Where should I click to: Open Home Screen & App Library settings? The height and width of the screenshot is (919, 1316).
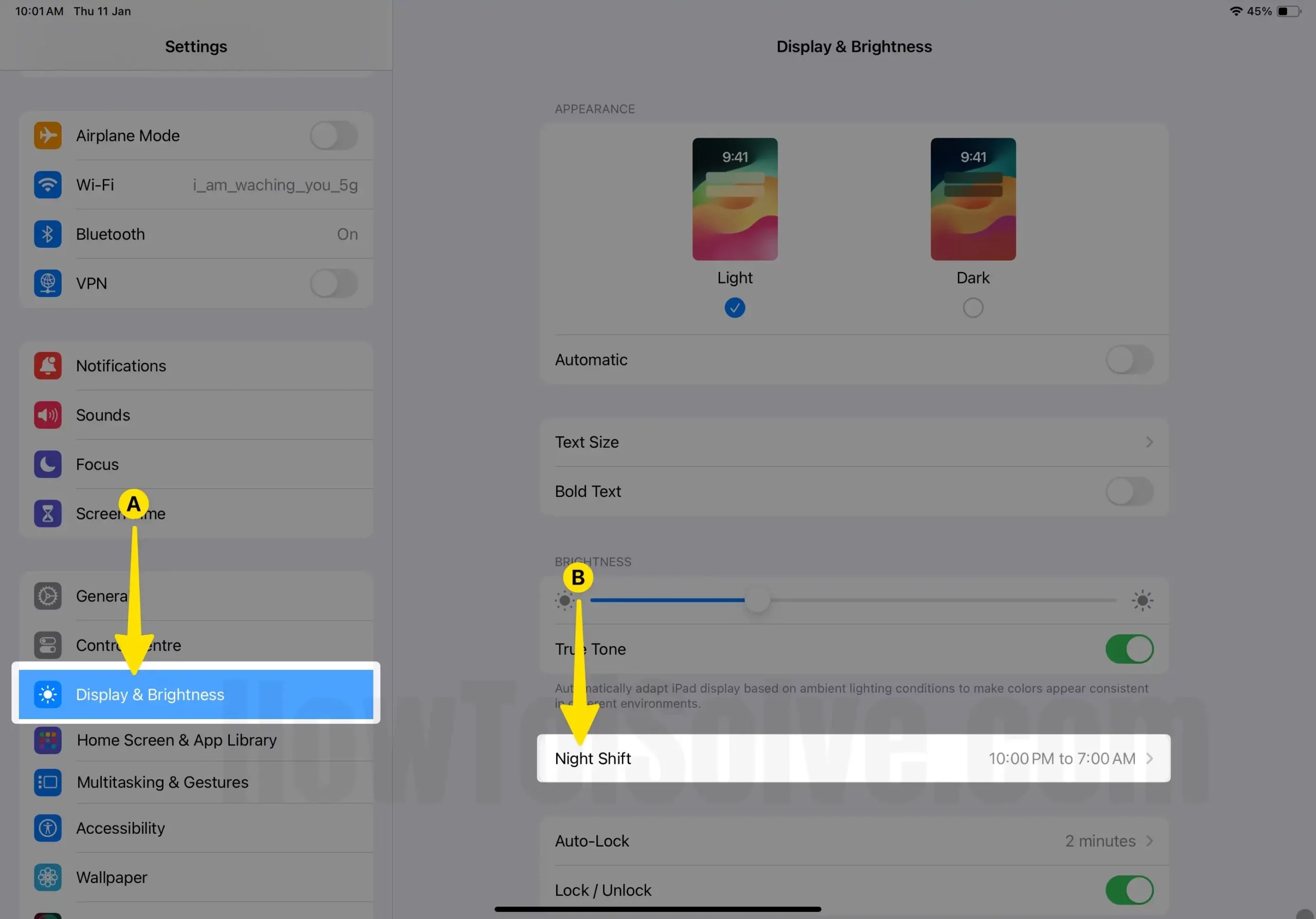pos(176,740)
